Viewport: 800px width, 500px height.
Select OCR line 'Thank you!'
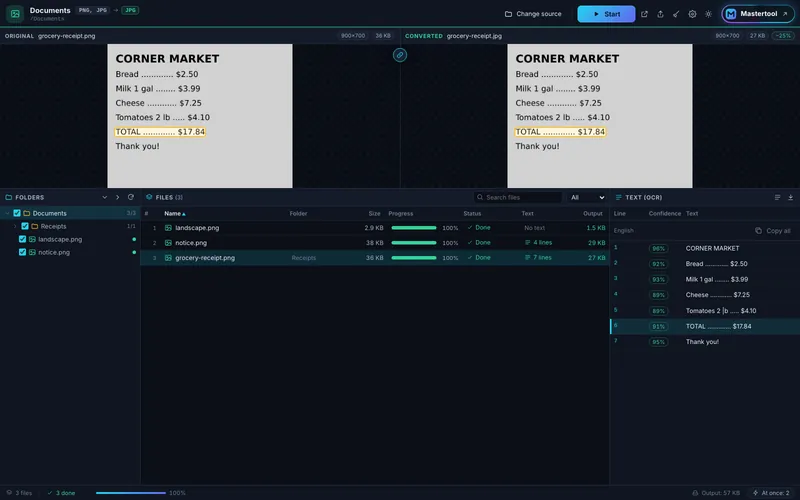(x=705, y=342)
